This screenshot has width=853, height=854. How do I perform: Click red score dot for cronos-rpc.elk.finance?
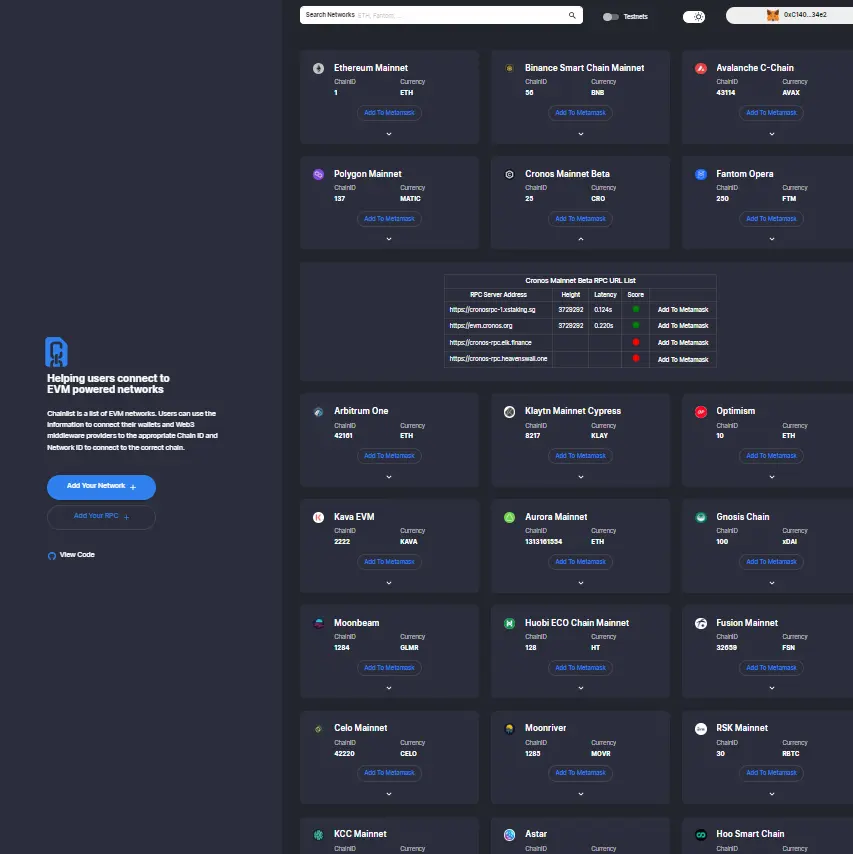tap(636, 342)
